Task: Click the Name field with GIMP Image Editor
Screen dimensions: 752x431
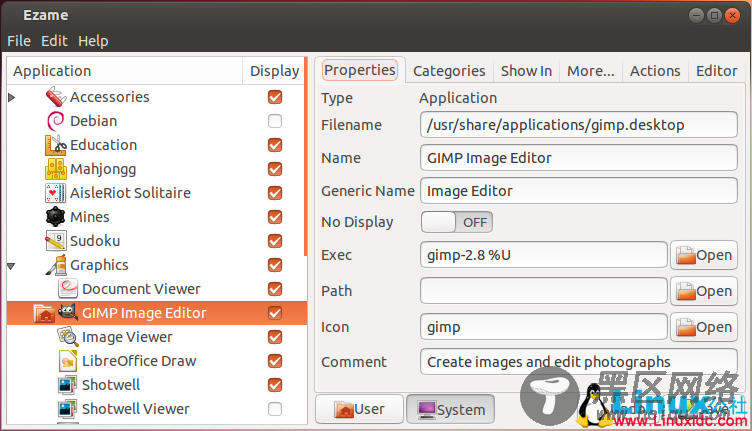Action: click(579, 158)
